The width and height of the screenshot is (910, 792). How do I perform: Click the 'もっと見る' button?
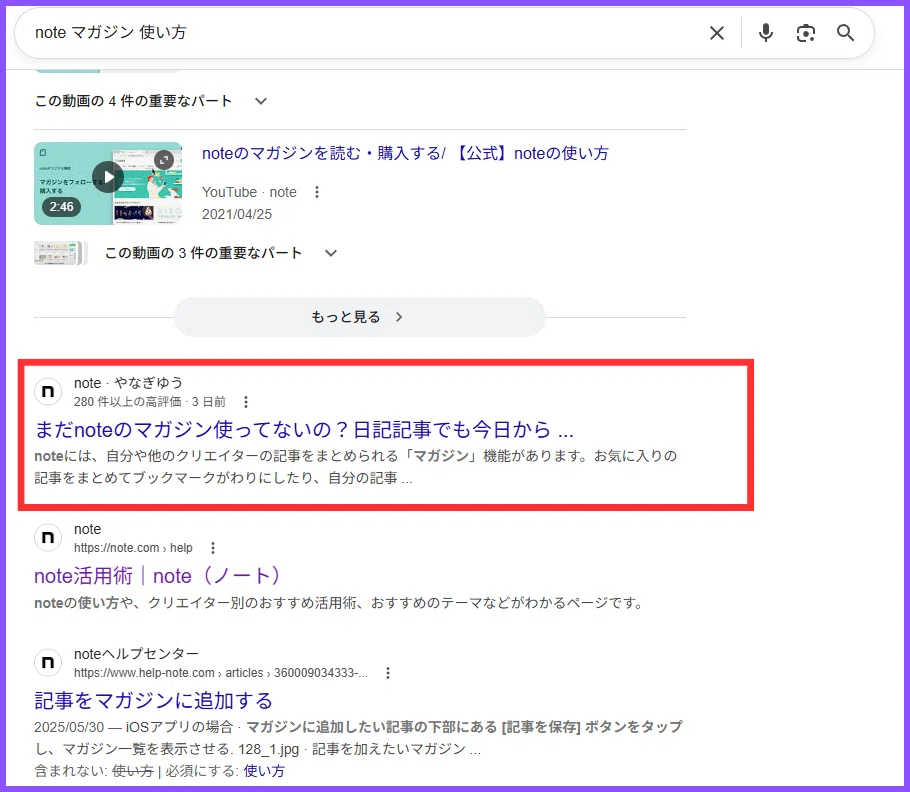pos(360,317)
